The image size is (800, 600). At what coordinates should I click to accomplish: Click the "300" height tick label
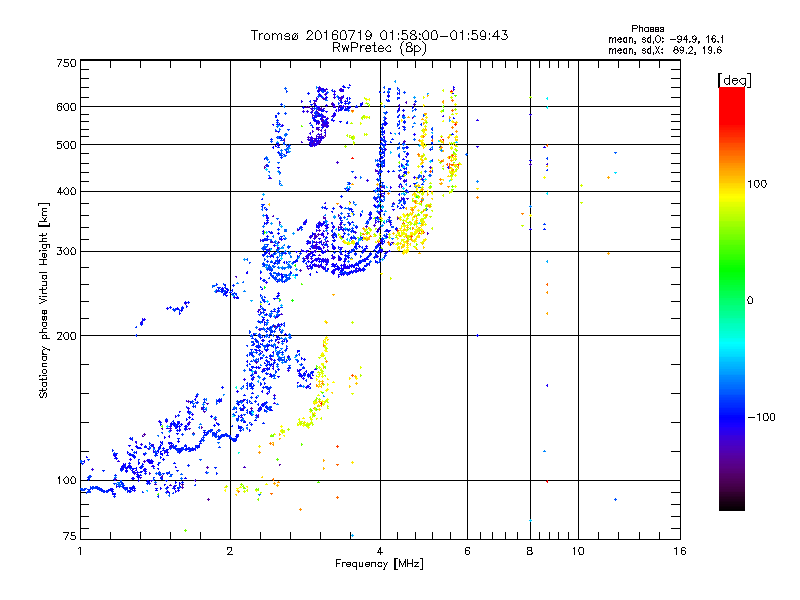pos(66,252)
